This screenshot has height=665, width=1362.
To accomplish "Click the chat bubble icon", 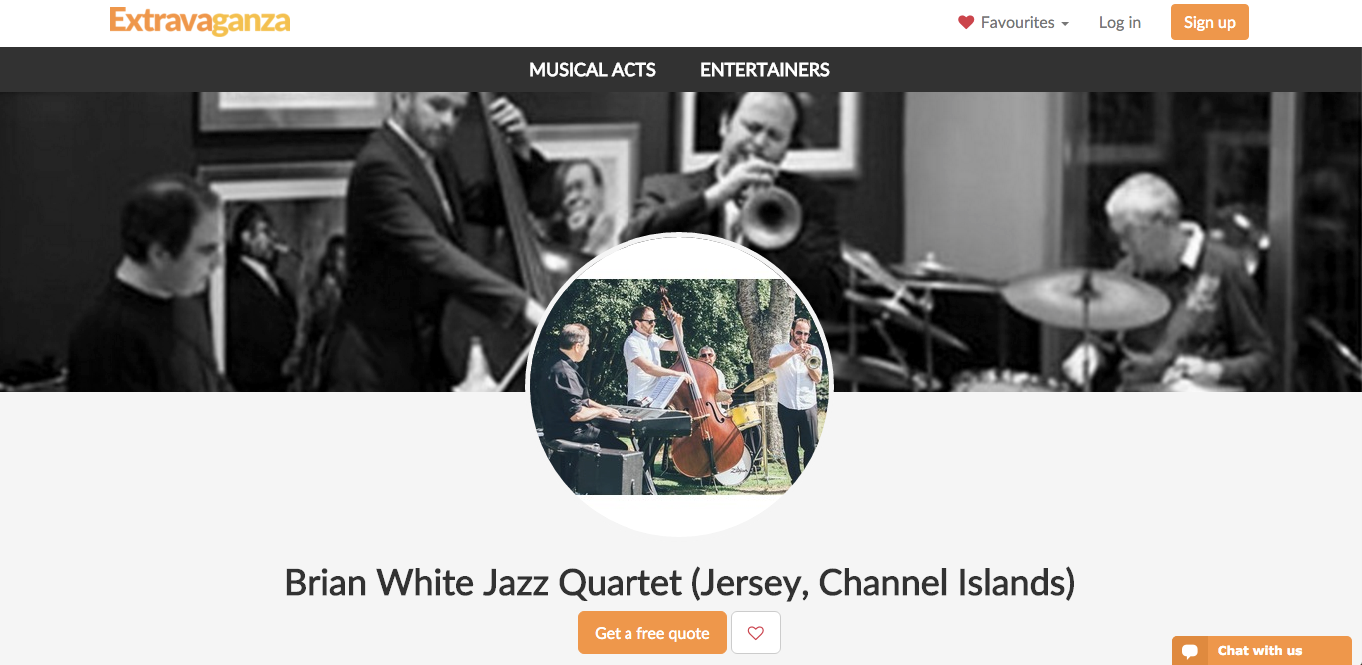I will (x=1190, y=651).
